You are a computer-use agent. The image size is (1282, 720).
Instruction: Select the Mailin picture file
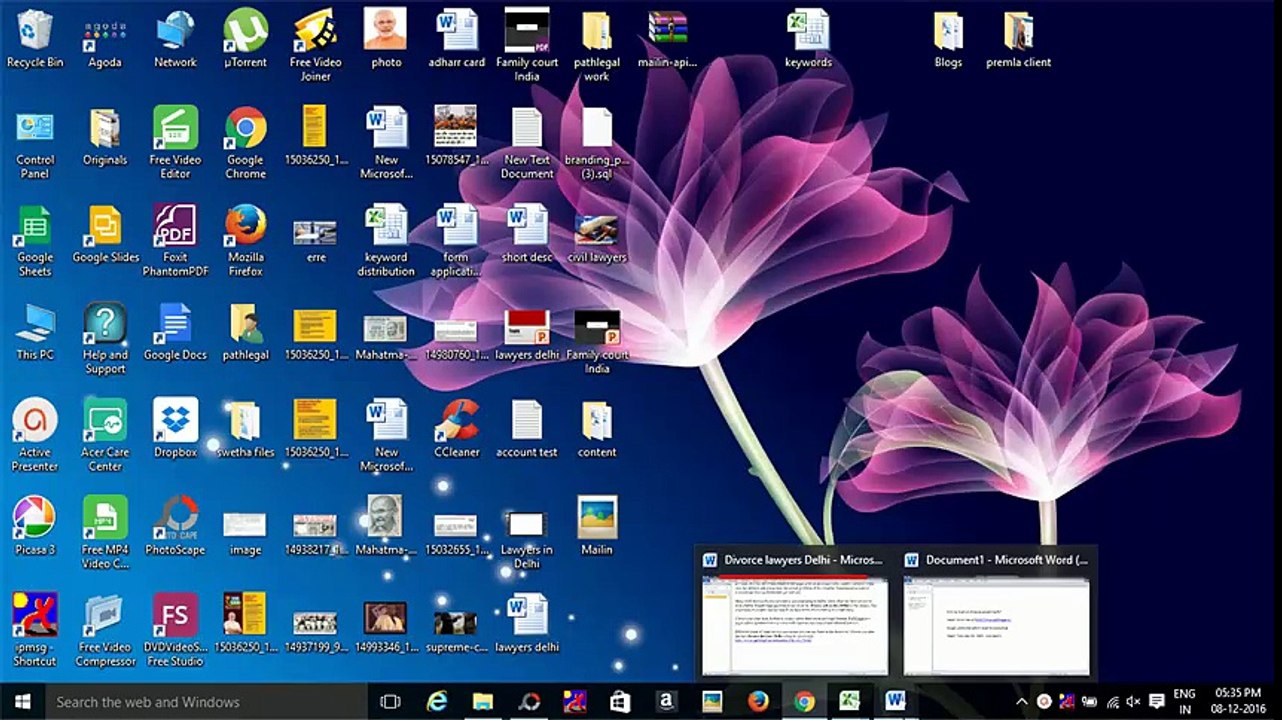pyautogui.click(x=597, y=526)
